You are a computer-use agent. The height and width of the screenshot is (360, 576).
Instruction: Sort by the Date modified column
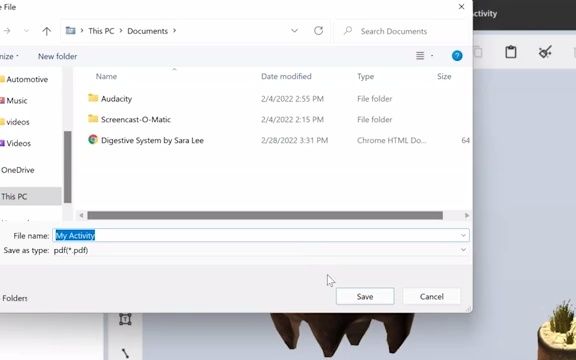coord(286,76)
